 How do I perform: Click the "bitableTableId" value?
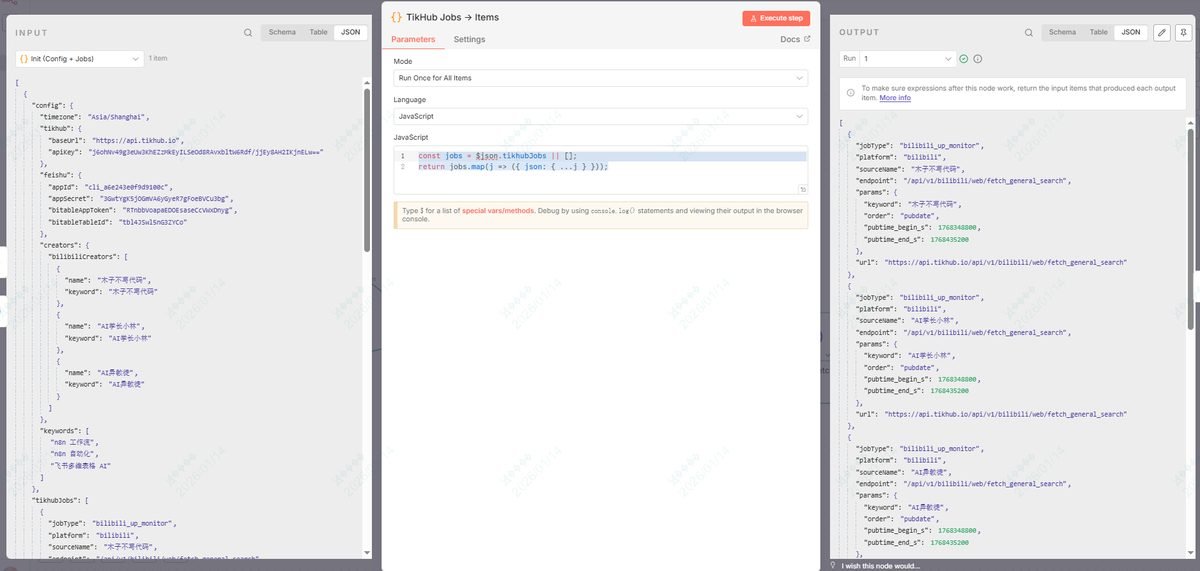click(153, 222)
